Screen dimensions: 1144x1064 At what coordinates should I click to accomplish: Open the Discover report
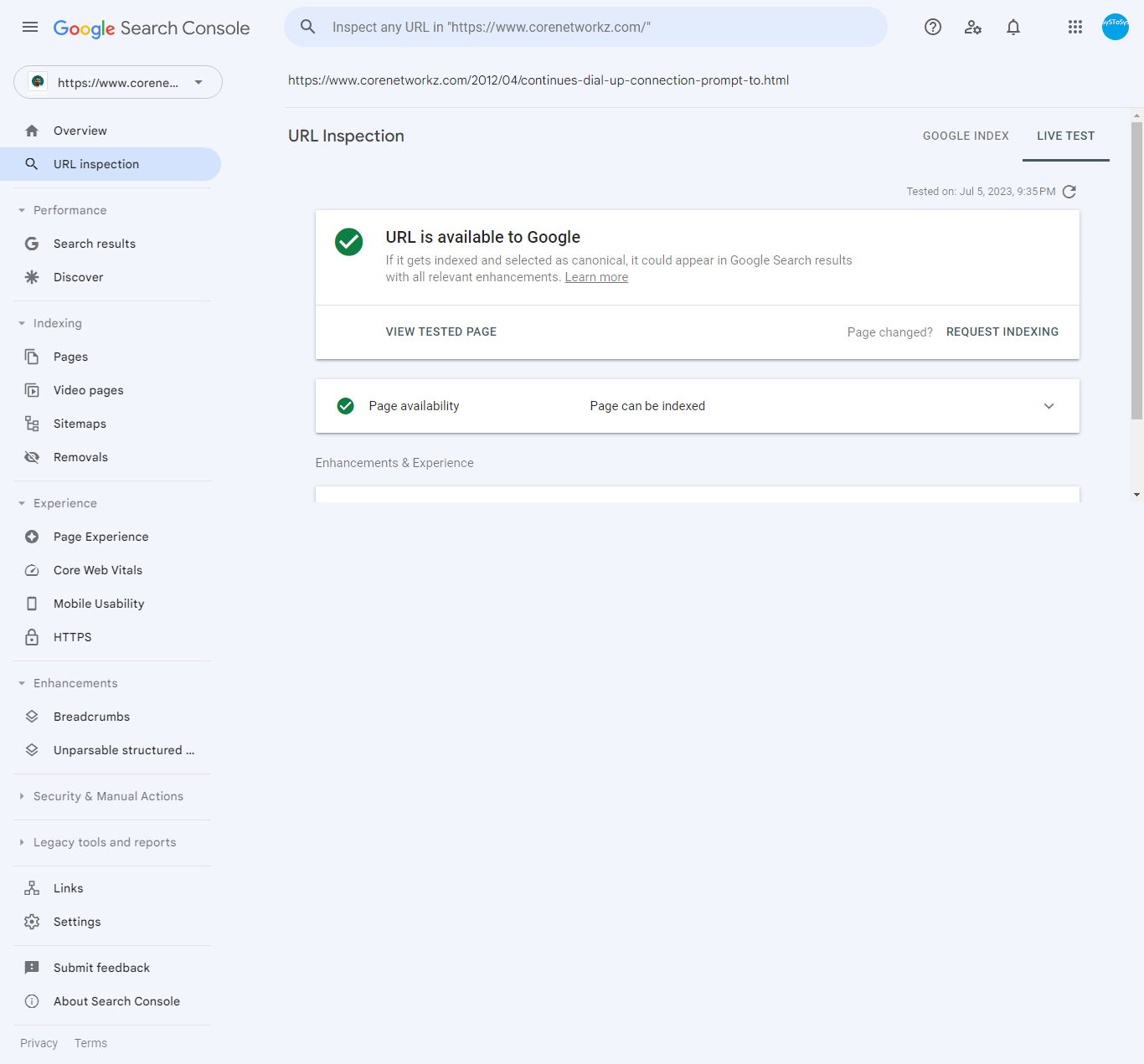(x=111, y=277)
